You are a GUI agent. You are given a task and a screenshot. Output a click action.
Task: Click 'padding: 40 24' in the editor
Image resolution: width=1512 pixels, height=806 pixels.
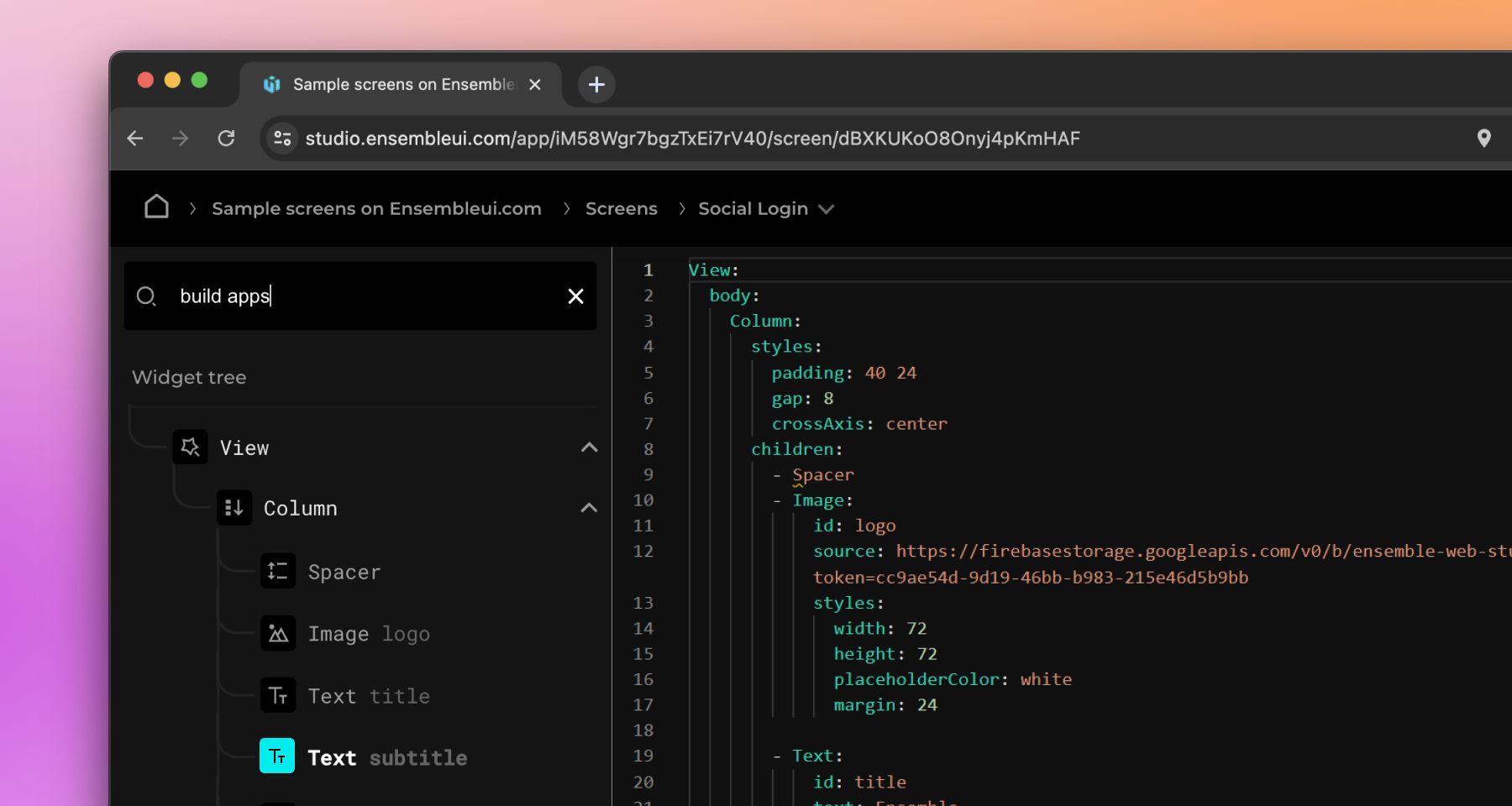point(844,372)
